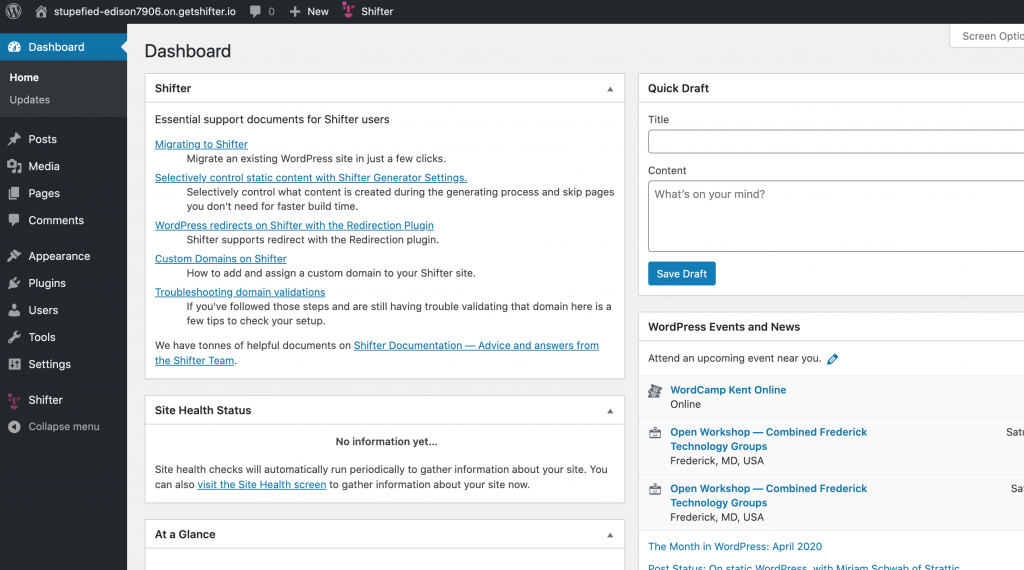1024x570 pixels.
Task: Open Troubleshooting domain validations link
Action: pyautogui.click(x=240, y=292)
